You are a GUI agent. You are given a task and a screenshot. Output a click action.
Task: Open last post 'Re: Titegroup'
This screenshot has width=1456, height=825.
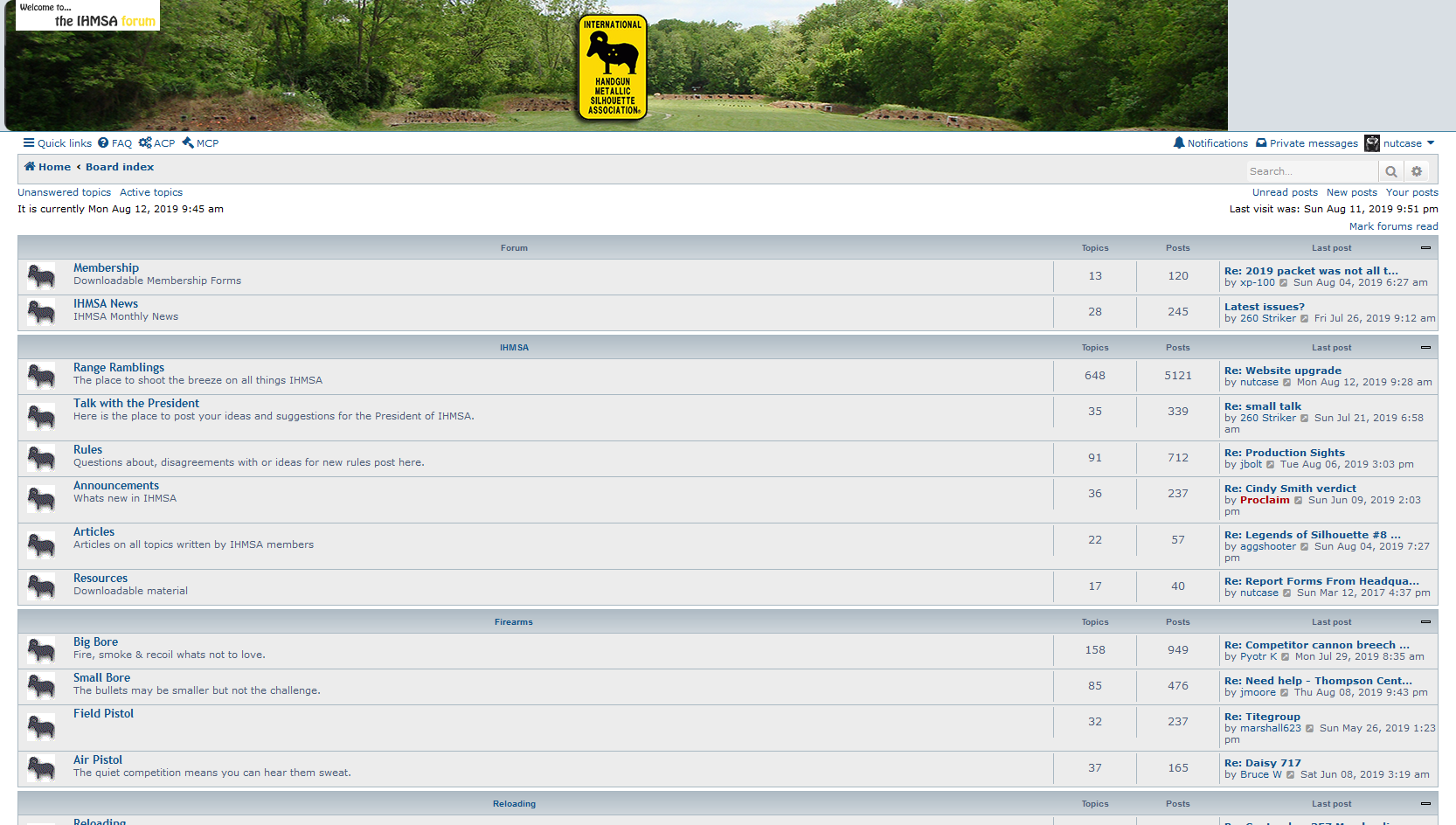[1262, 717]
